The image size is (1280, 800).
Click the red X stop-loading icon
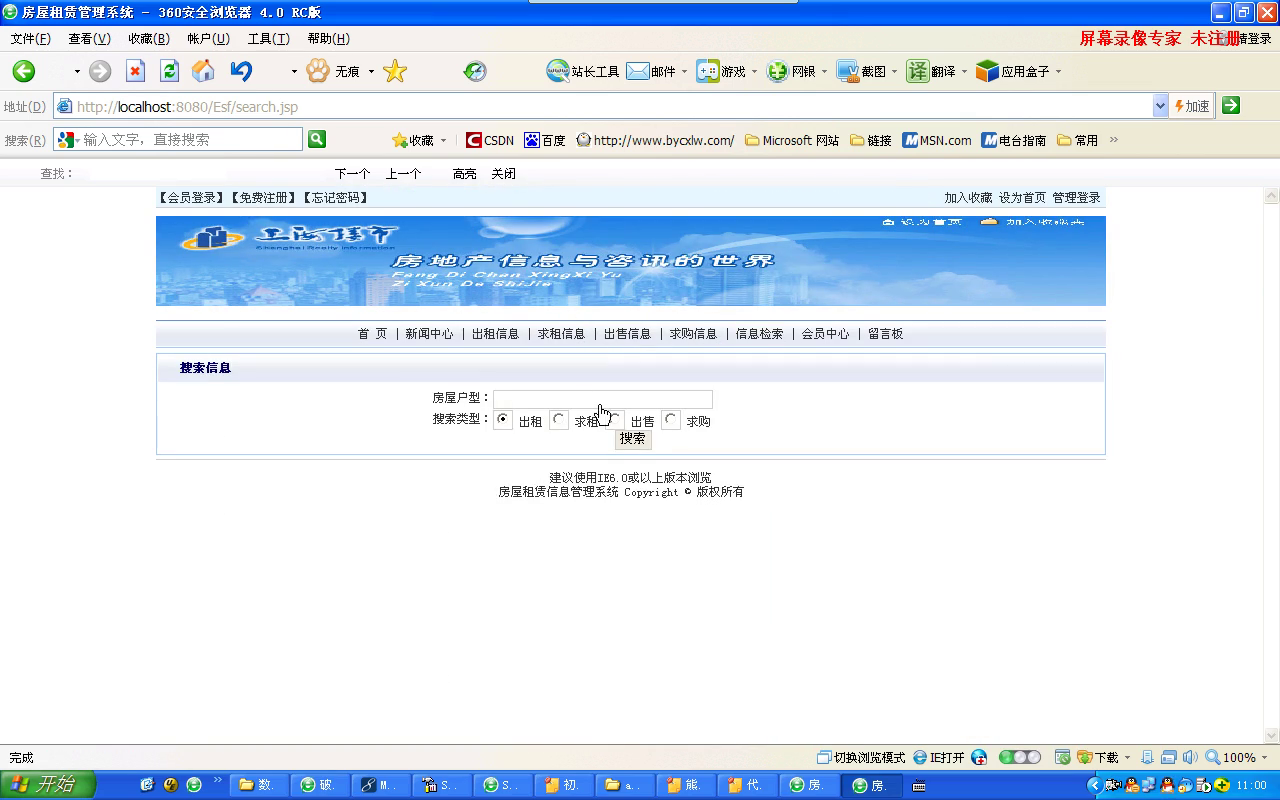tap(135, 71)
